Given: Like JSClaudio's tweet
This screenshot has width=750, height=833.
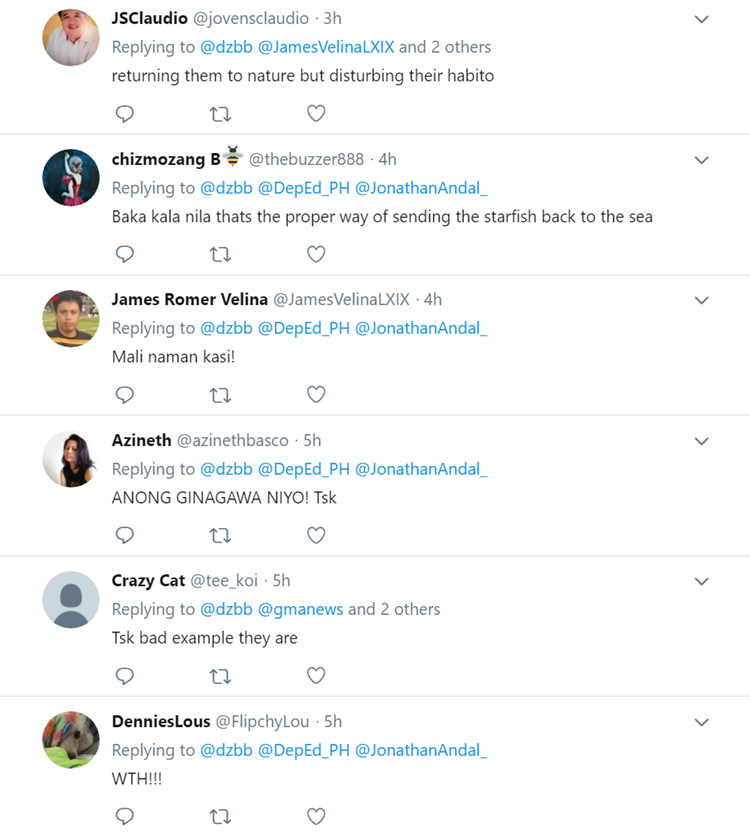Looking at the screenshot, I should click(316, 114).
